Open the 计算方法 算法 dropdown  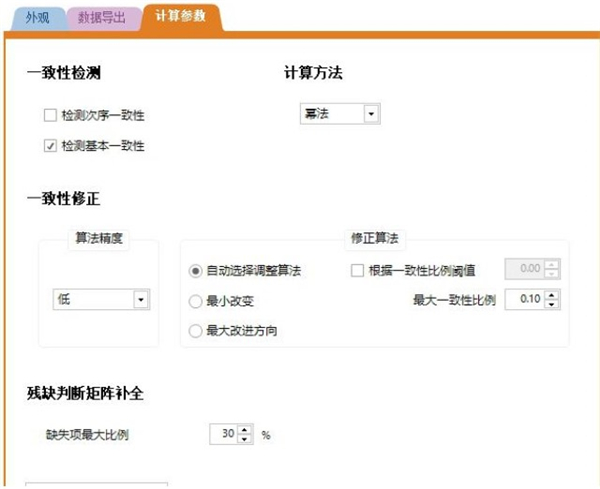[371, 114]
